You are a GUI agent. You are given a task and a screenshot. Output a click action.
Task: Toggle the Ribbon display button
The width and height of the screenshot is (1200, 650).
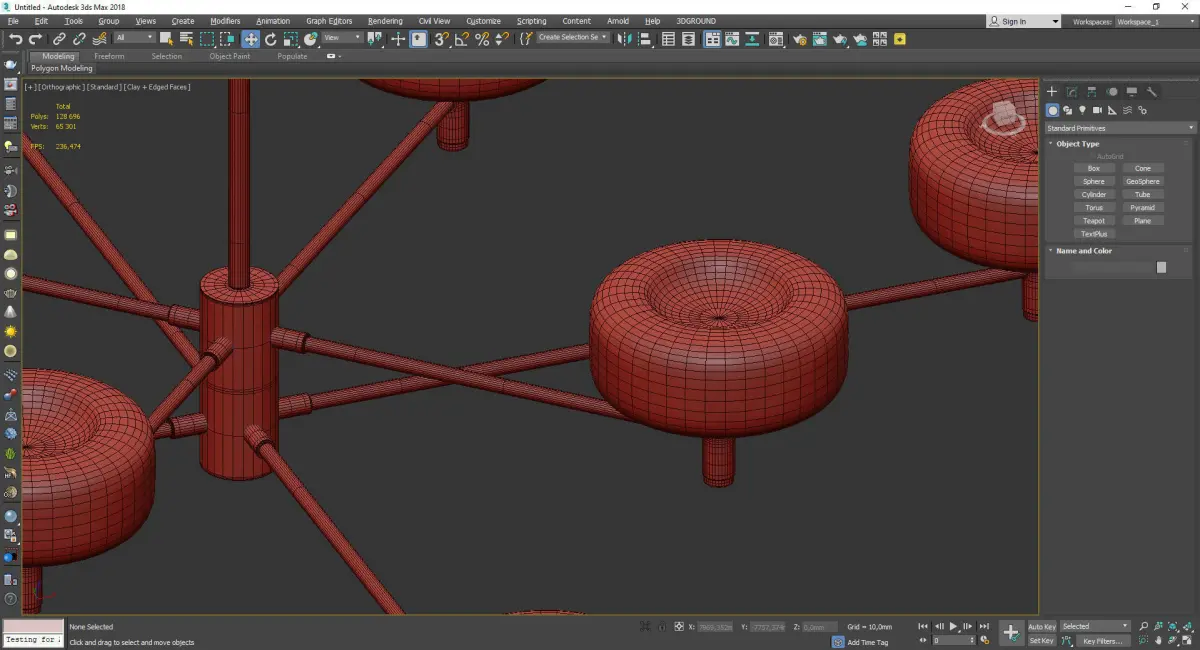click(713, 39)
